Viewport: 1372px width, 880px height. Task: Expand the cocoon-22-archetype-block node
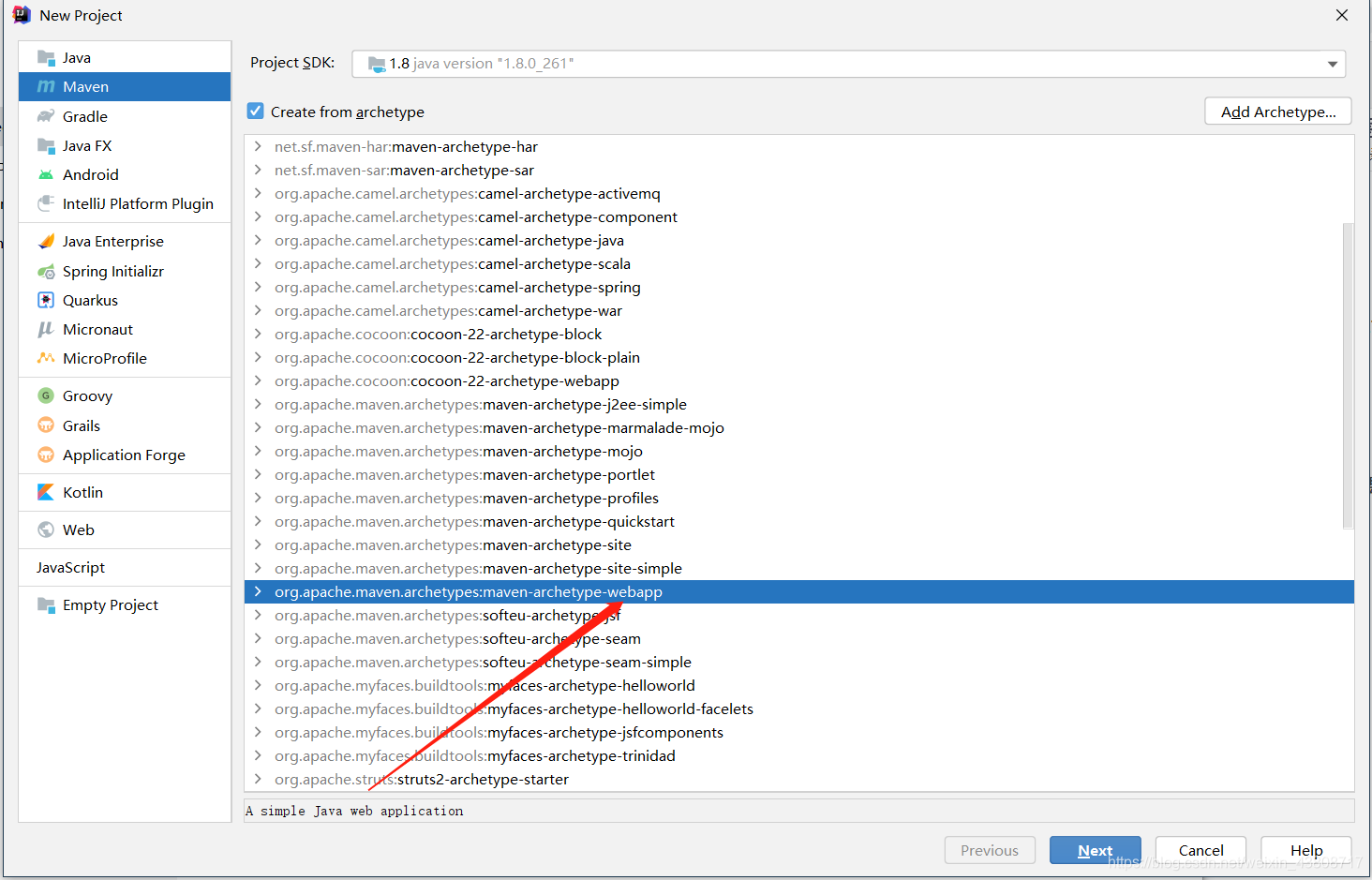click(258, 334)
